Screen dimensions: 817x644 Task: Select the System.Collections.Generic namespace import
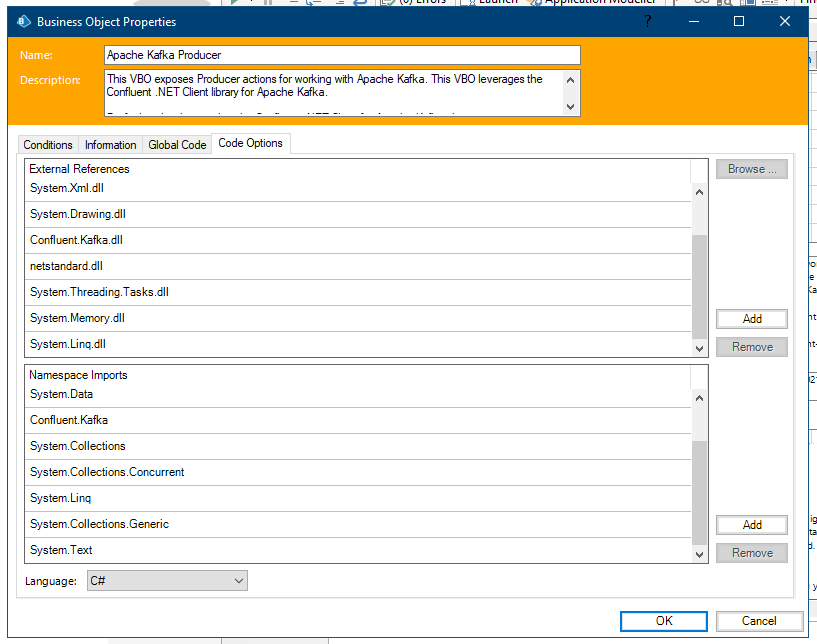(x=358, y=525)
